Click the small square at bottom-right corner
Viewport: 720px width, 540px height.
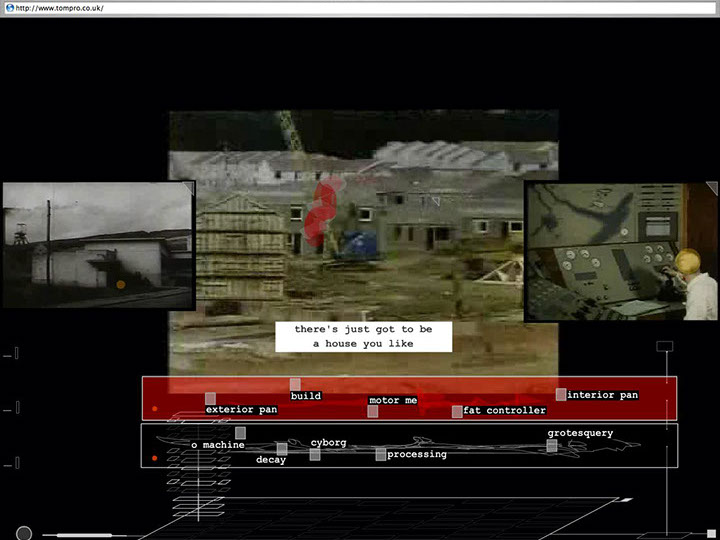[711, 533]
